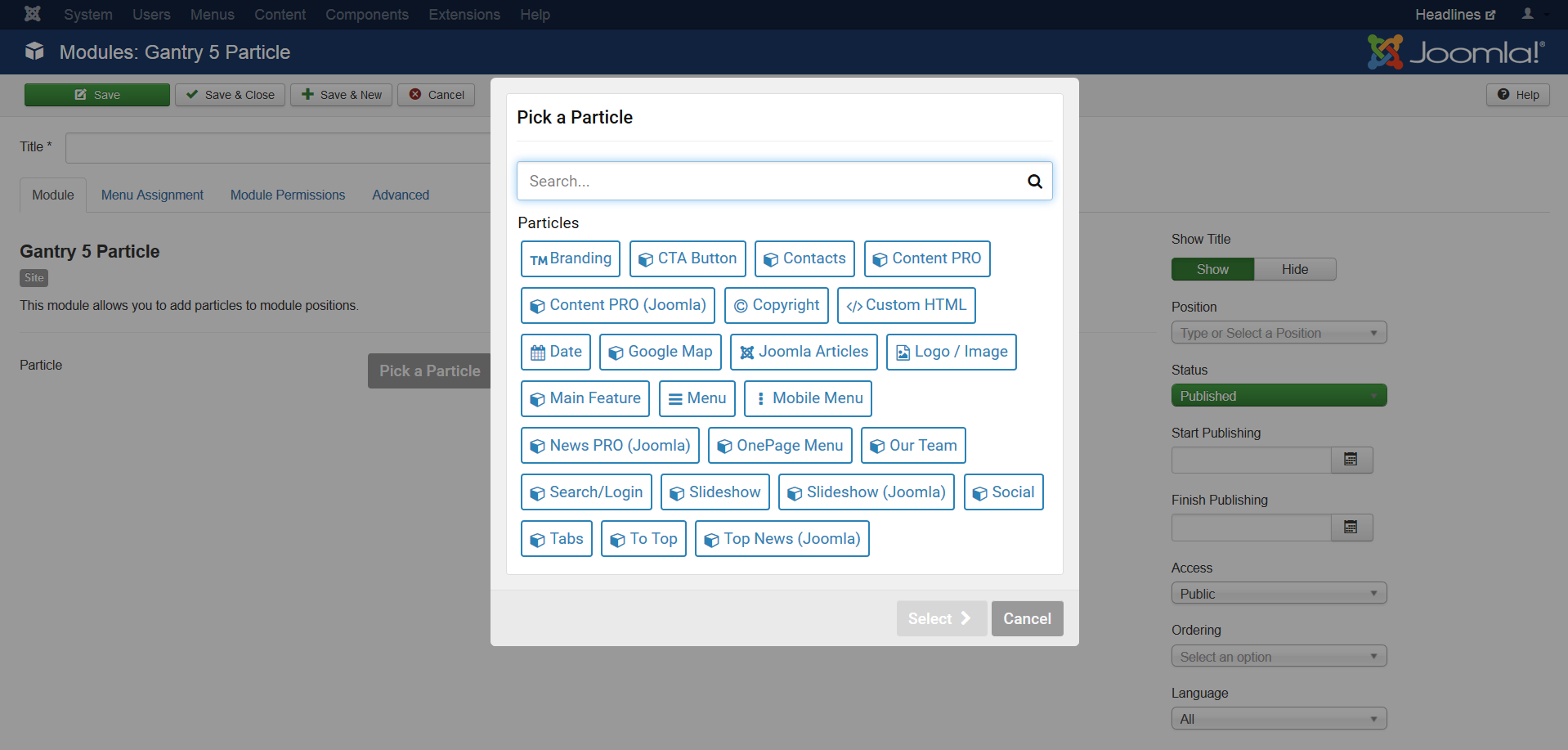Click the green Save button
This screenshot has height=750, width=1568.
click(97, 95)
